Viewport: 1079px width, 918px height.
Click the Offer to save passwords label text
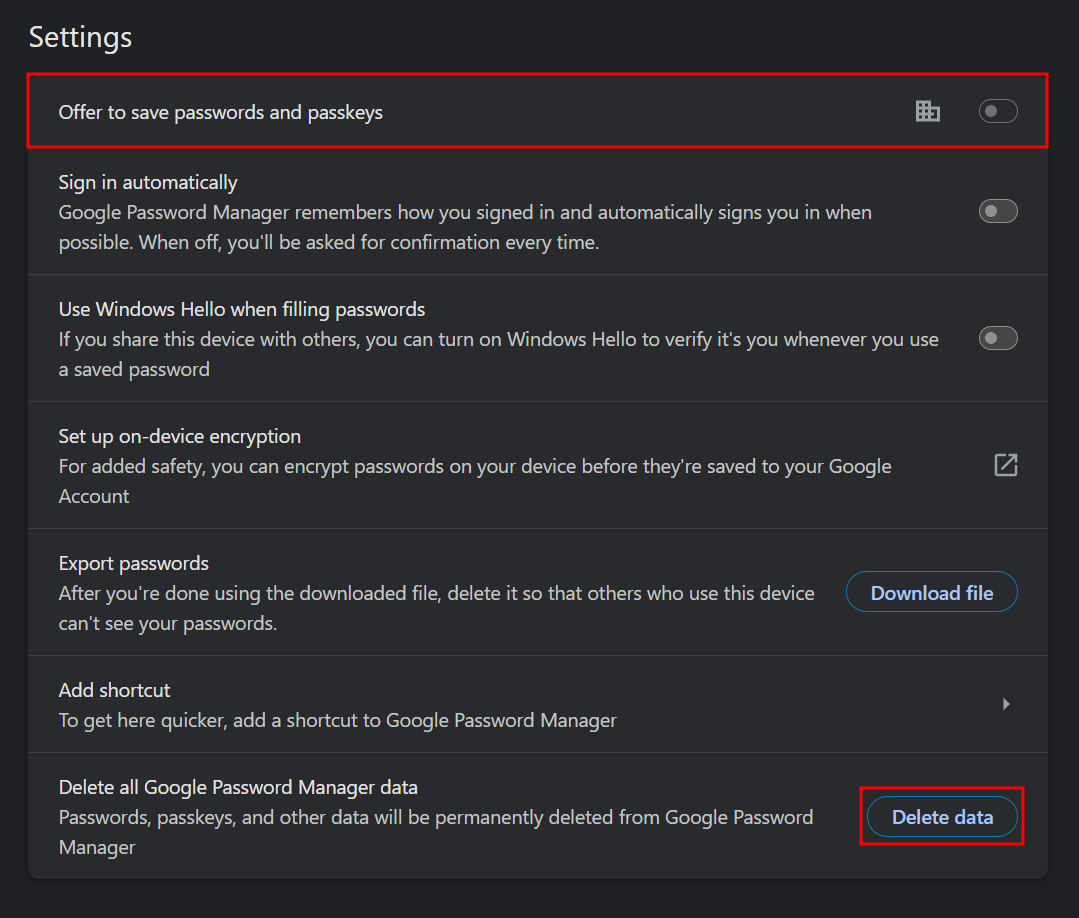(x=220, y=112)
